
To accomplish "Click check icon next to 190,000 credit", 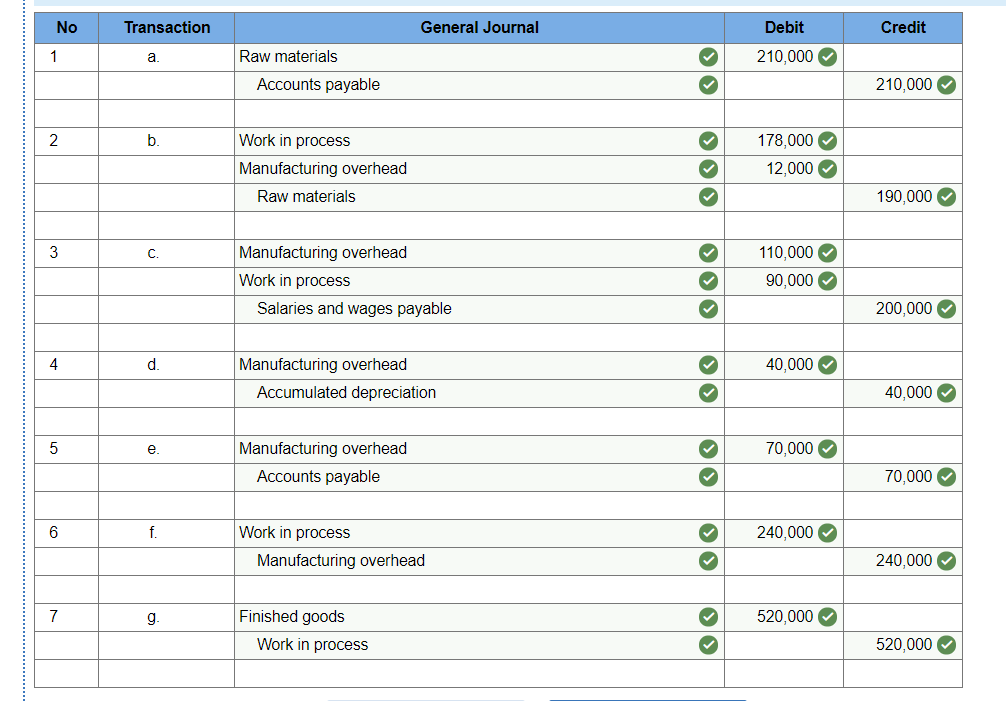I will (x=946, y=197).
